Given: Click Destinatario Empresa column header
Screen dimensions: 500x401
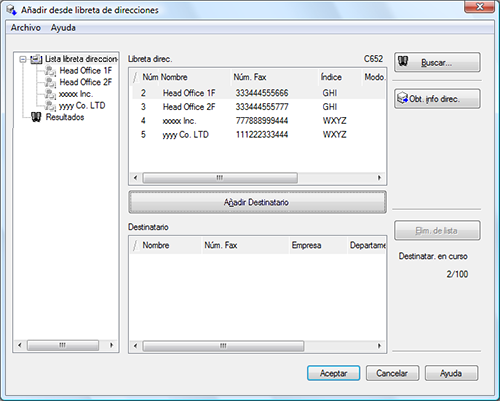Looking at the screenshot, I should coord(318,245).
